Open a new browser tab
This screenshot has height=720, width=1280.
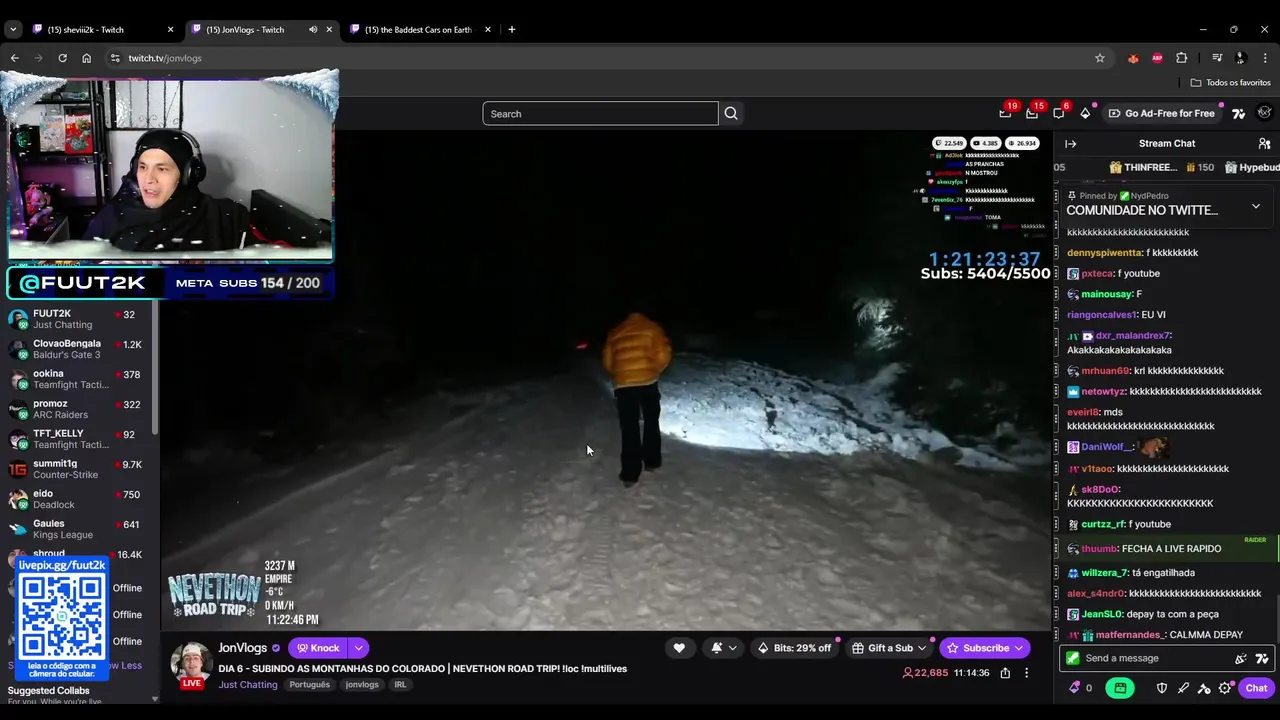[511, 30]
